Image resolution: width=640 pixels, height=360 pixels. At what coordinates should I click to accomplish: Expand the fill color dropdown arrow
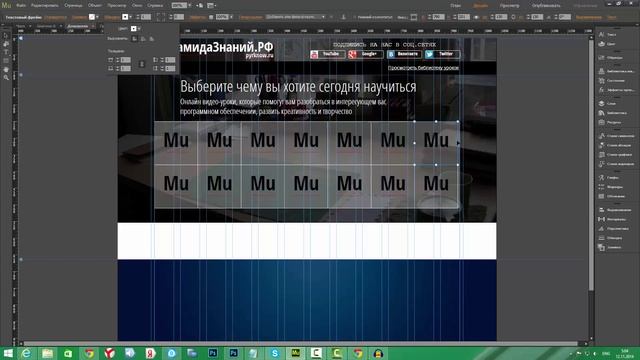coord(97,17)
